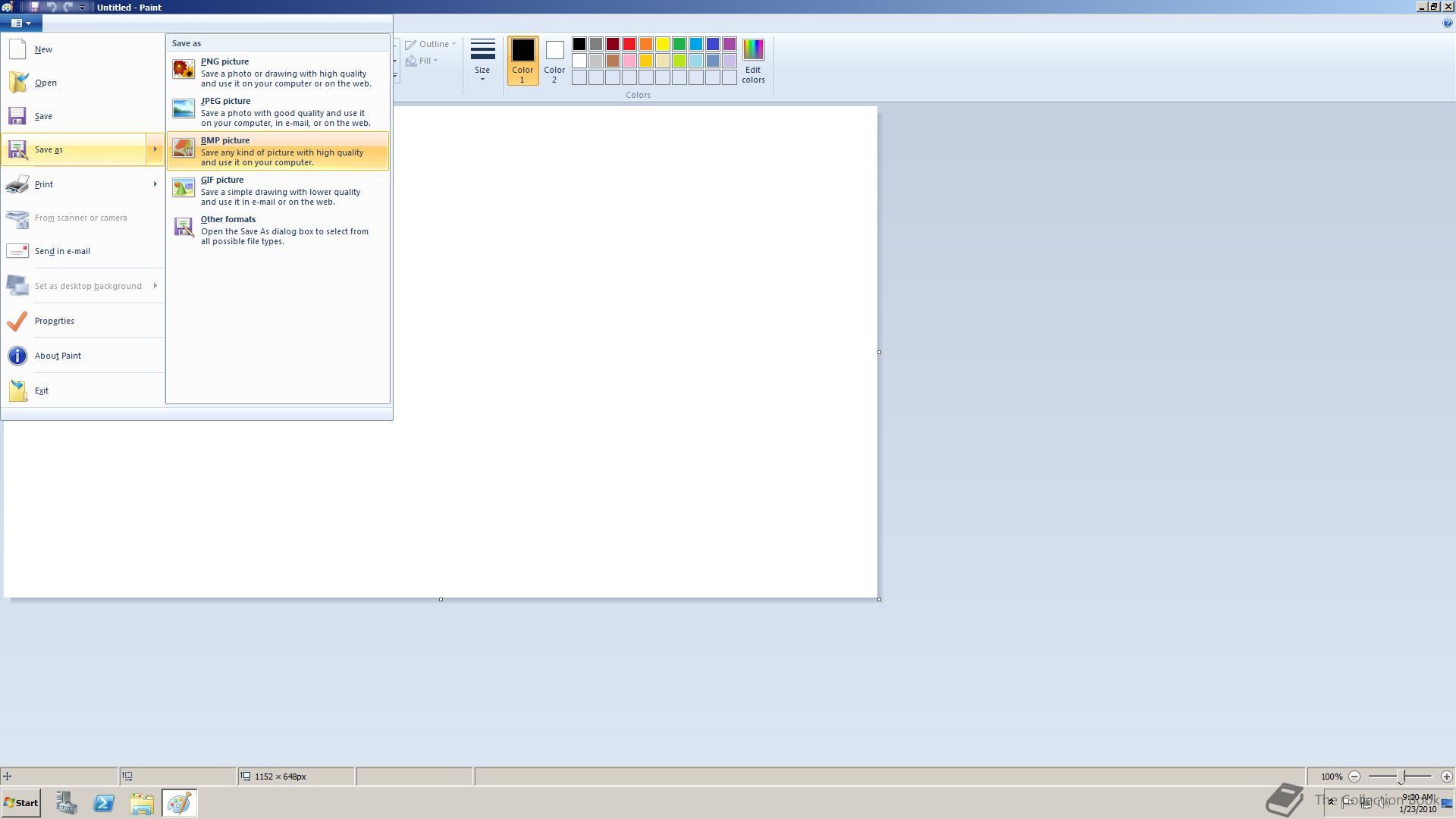The height and width of the screenshot is (819, 1456).
Task: Click the zoom in plus icon
Action: pyautogui.click(x=1446, y=777)
